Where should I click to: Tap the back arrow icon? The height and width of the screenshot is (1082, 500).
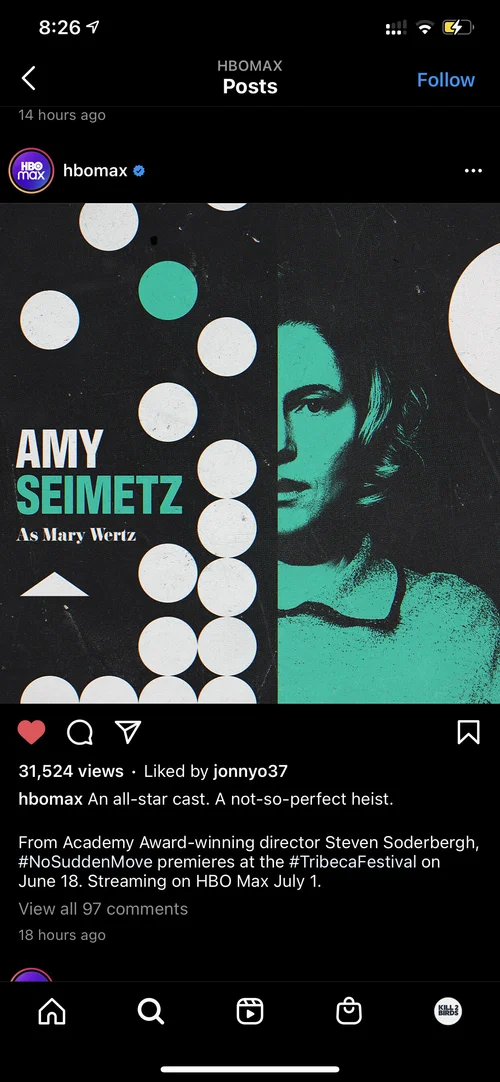click(x=28, y=79)
